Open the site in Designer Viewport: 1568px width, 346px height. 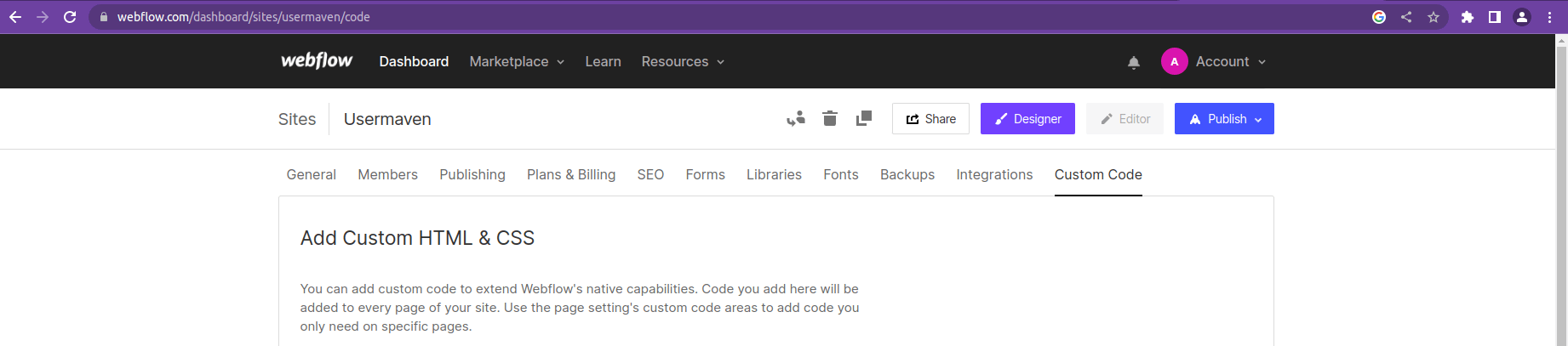[1027, 119]
